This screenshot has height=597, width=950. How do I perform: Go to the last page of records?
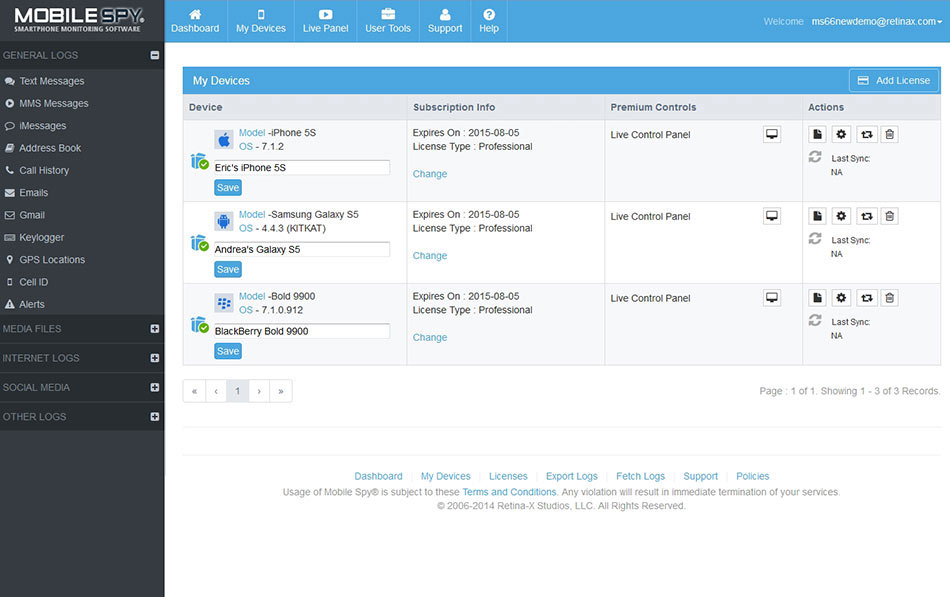pos(281,391)
